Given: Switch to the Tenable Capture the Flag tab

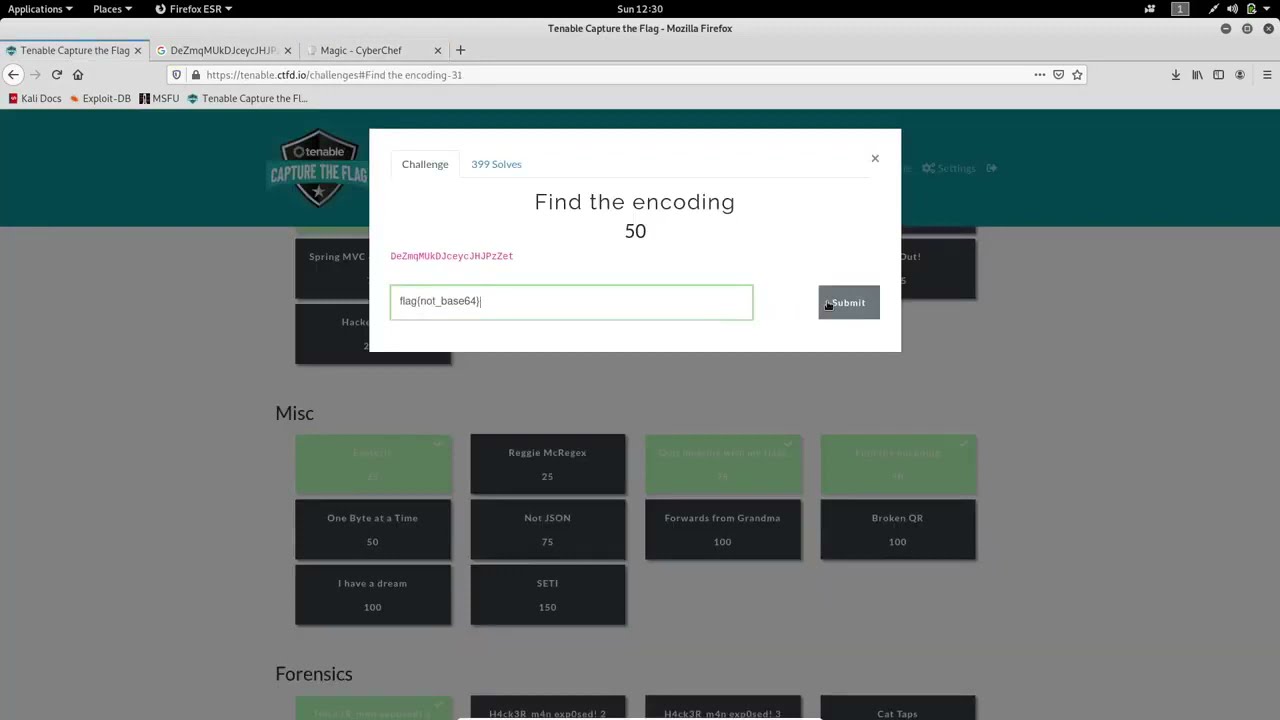Looking at the screenshot, I should [75, 50].
